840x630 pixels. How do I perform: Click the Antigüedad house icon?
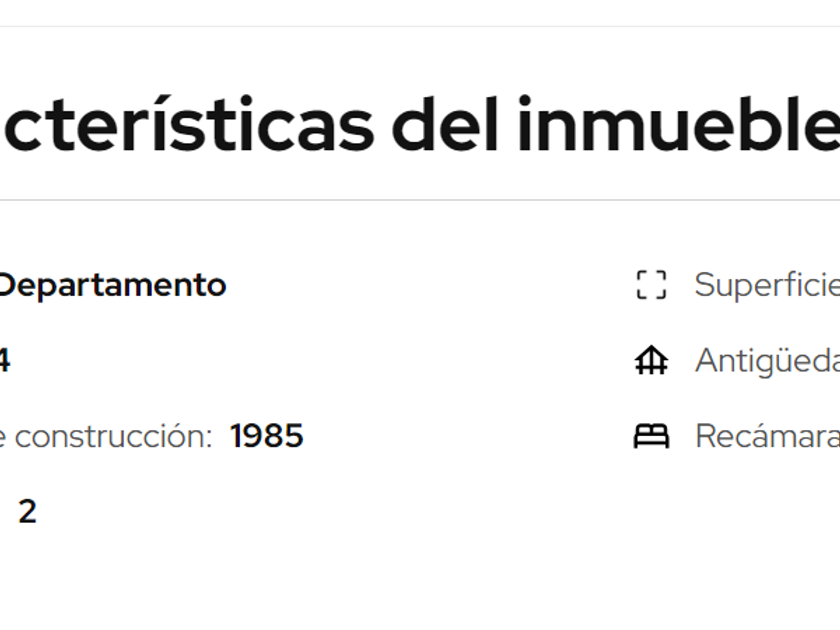(x=651, y=360)
